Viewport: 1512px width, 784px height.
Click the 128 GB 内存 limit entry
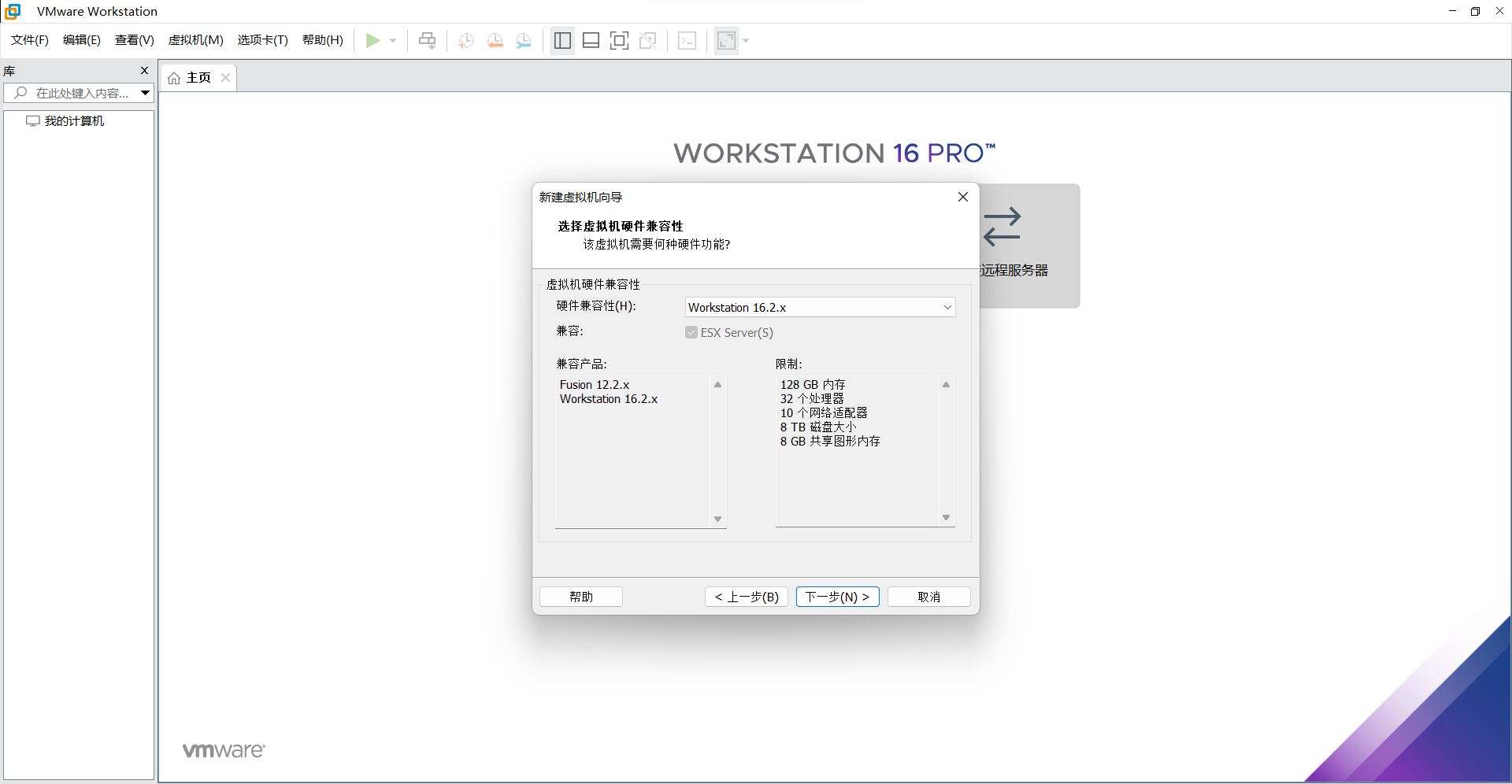[813, 385]
